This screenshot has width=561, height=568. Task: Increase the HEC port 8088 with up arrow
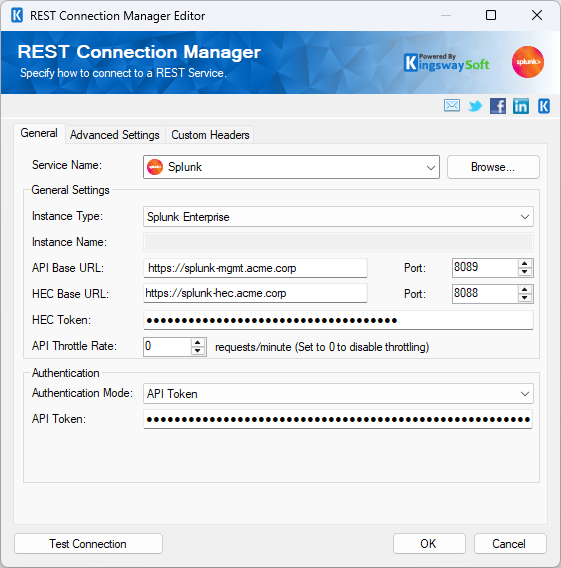point(524,289)
